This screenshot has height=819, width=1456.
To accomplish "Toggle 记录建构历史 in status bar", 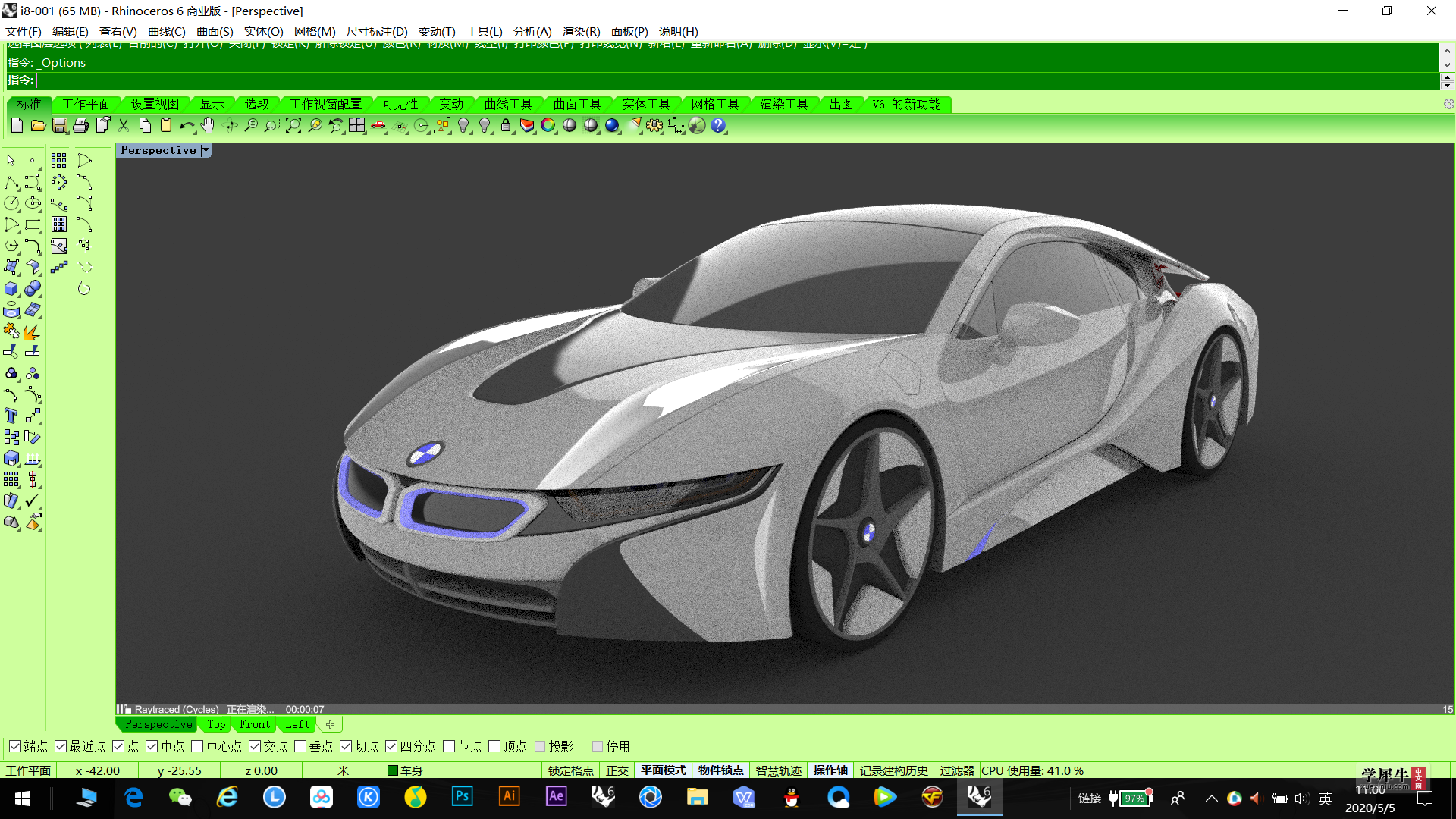I will point(894,770).
